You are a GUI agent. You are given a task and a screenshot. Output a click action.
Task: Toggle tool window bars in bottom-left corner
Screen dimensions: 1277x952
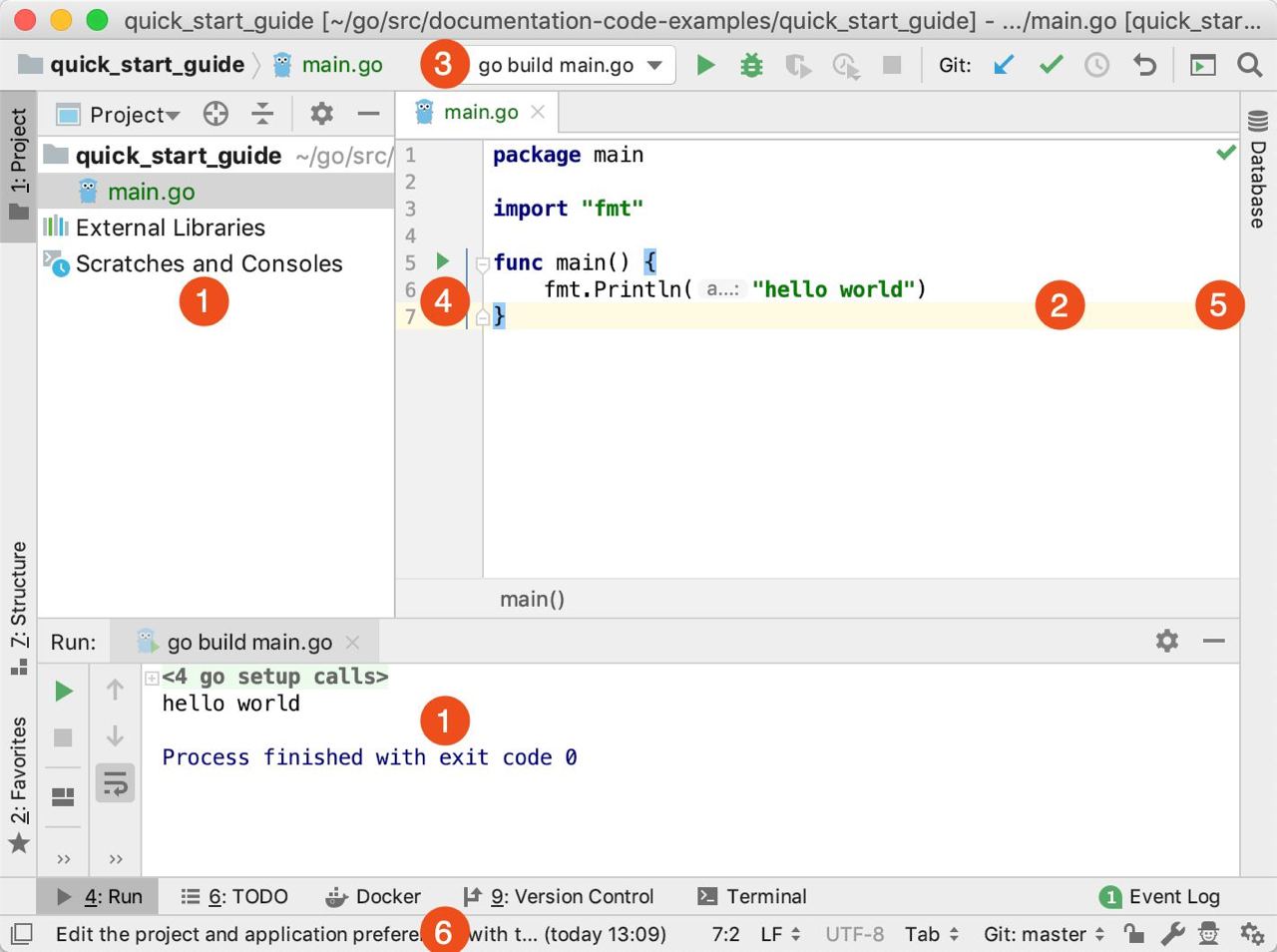(x=21, y=934)
